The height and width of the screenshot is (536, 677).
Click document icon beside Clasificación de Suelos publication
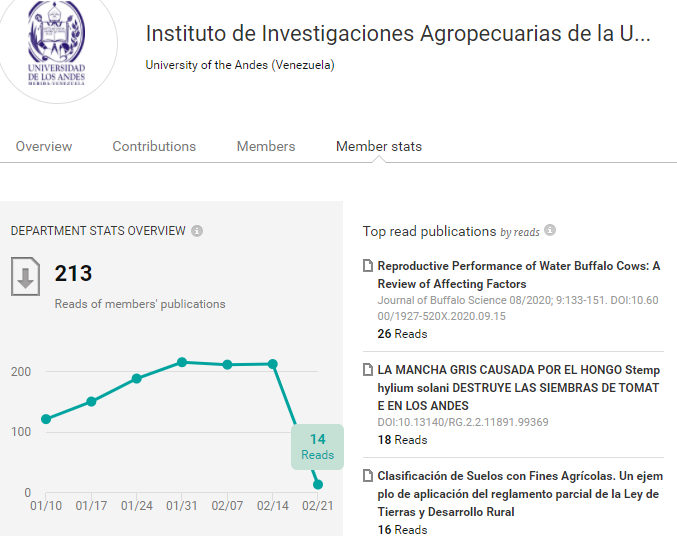(x=367, y=476)
